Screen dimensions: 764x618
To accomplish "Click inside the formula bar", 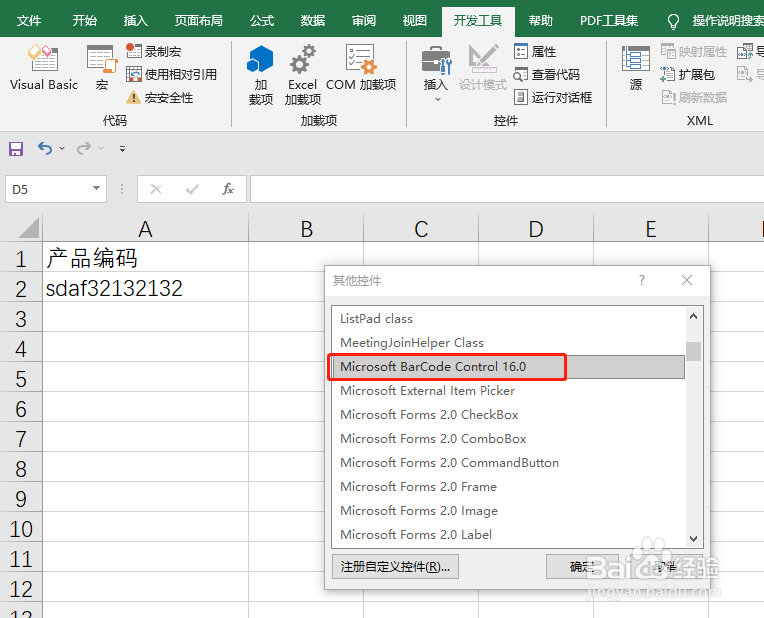I will [507, 189].
